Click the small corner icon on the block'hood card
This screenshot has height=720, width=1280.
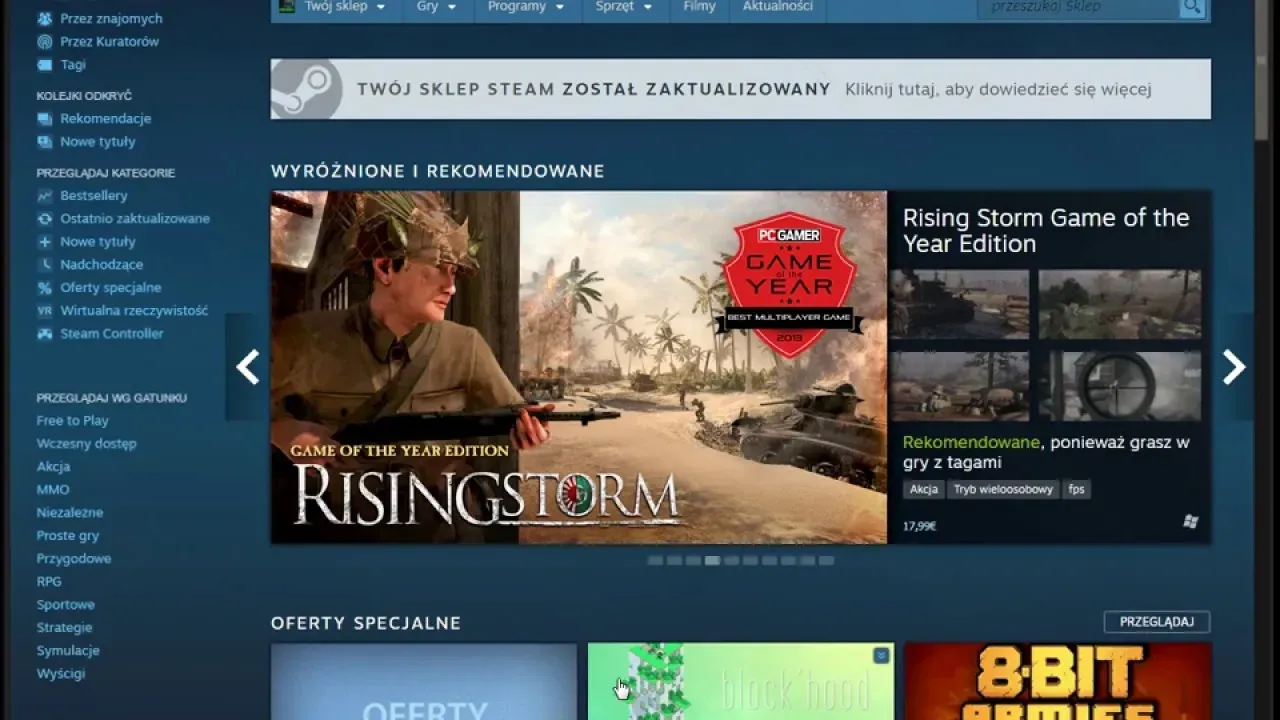pos(881,656)
